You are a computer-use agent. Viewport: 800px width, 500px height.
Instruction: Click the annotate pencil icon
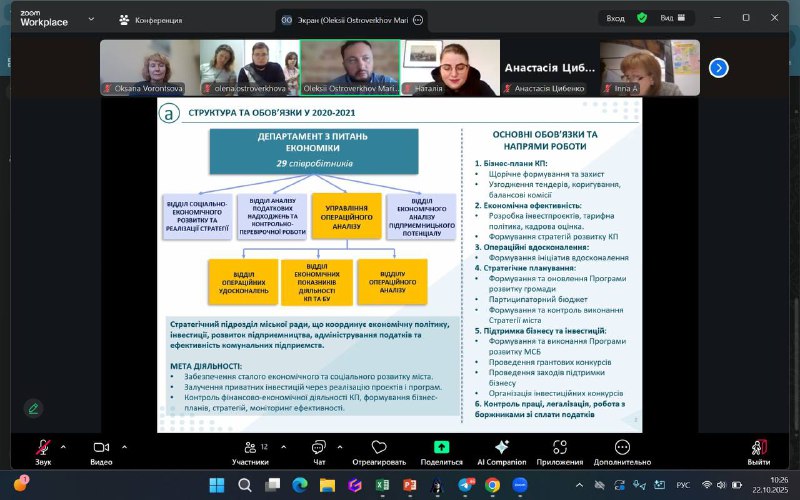click(x=34, y=408)
